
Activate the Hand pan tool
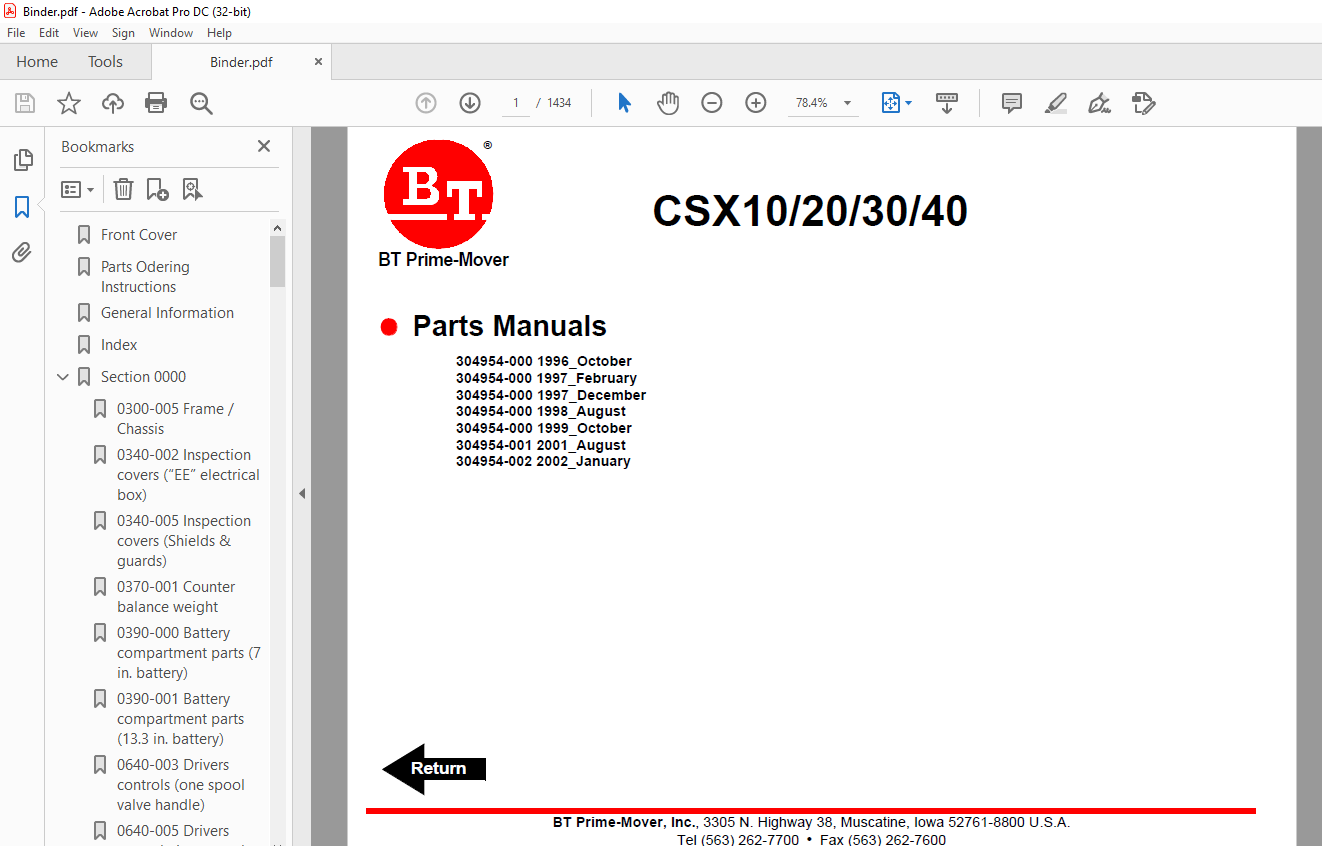tap(668, 103)
